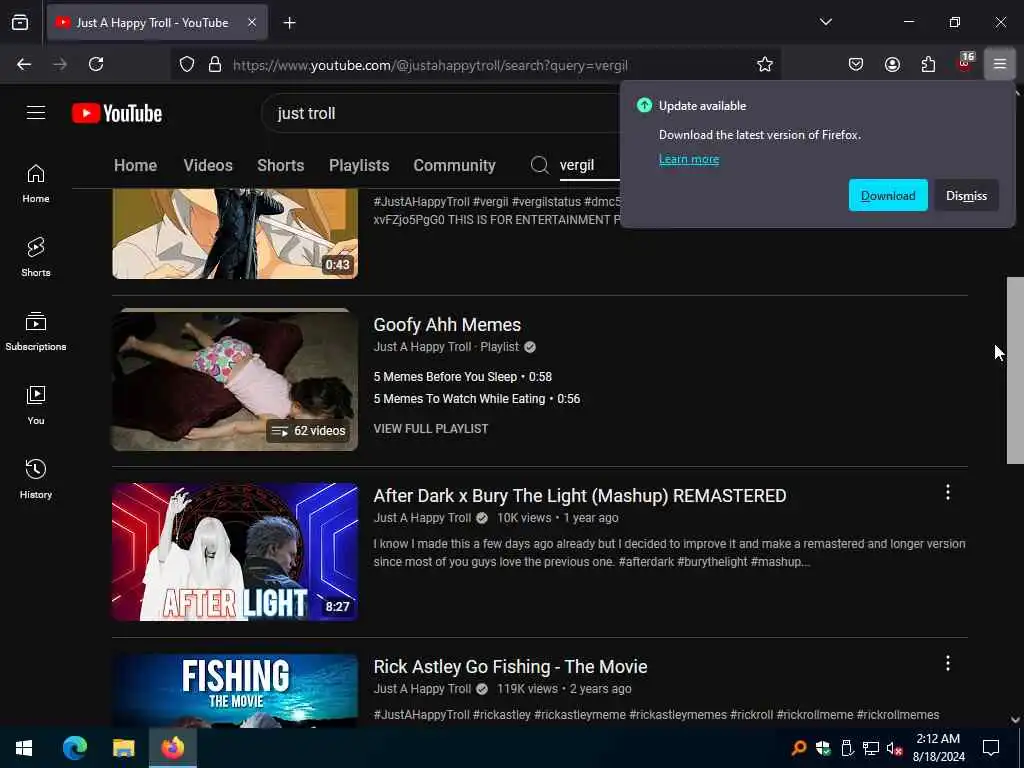Dismiss the Firefox update notification
Image resolution: width=1024 pixels, height=768 pixels.
coord(966,195)
